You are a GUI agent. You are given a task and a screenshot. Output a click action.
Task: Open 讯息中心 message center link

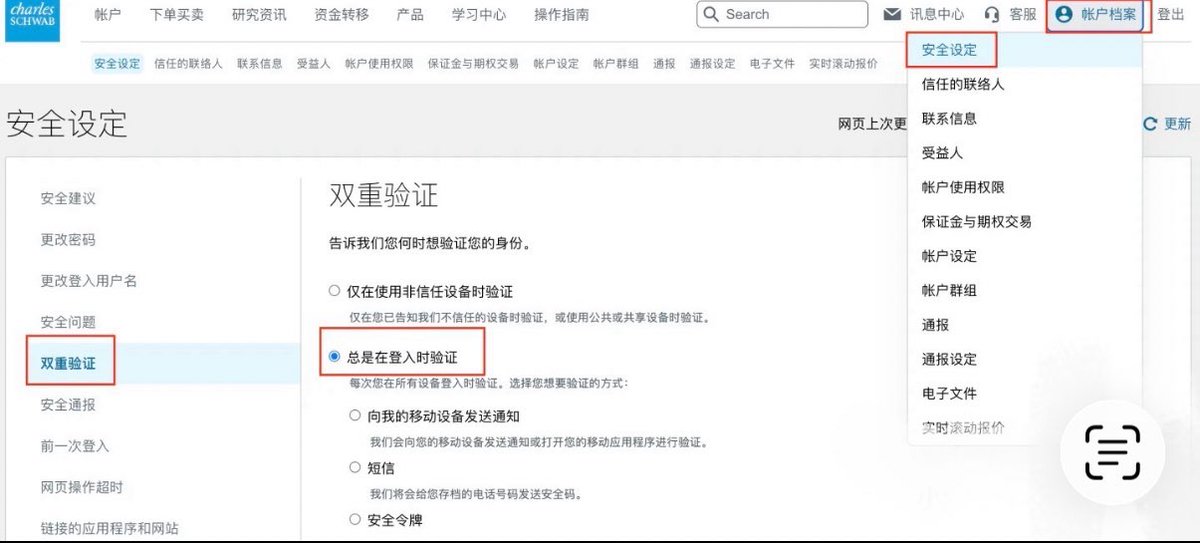coord(937,15)
